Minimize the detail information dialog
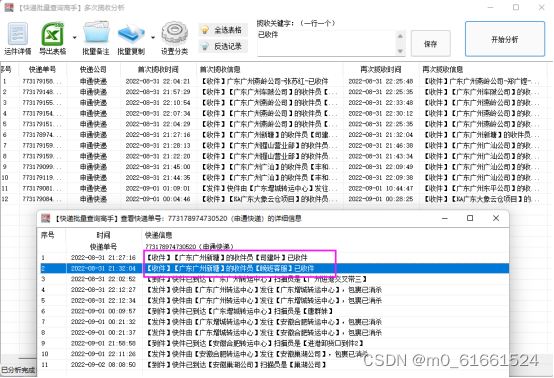This screenshot has height=378, width=554. [445, 218]
